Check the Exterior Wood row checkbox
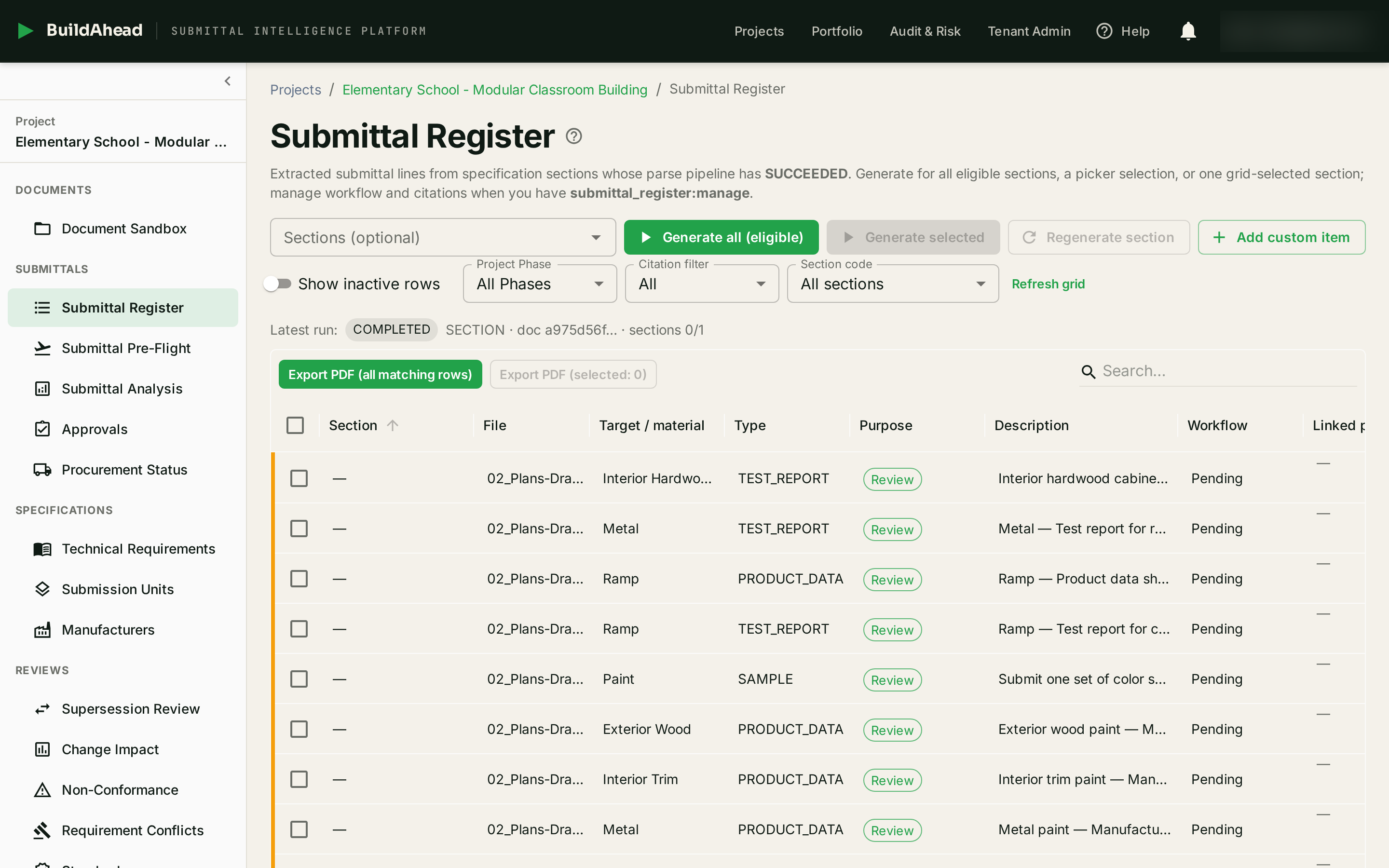The image size is (1389, 868). pyautogui.click(x=299, y=729)
